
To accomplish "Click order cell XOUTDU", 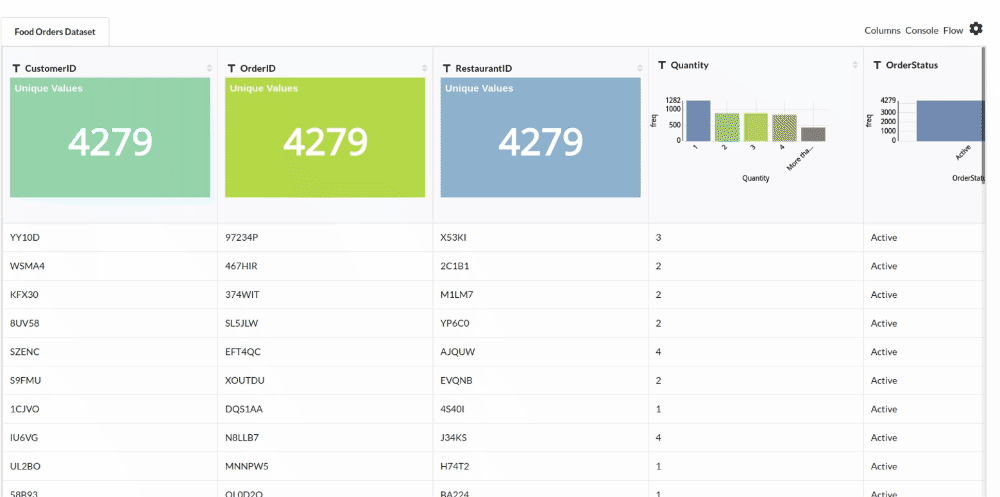I will click(245, 381).
